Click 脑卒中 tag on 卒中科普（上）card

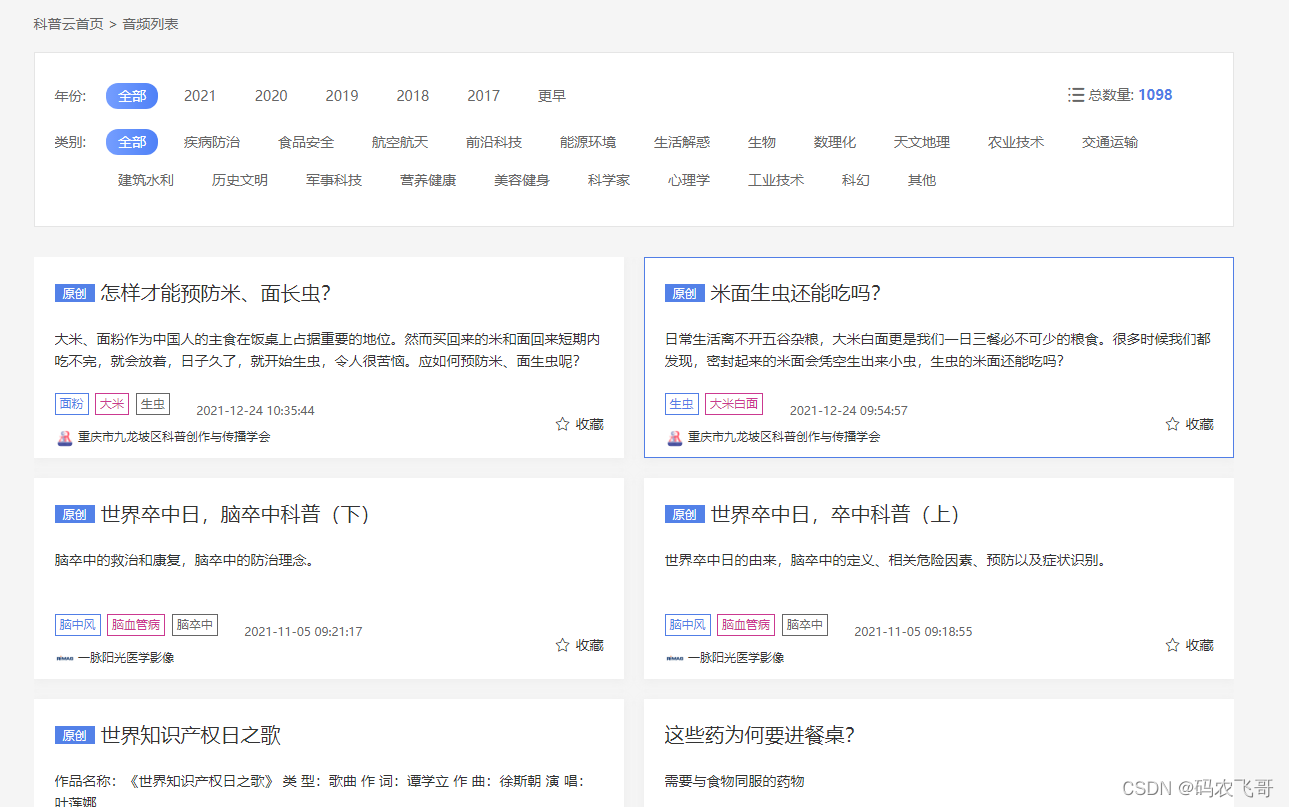805,625
